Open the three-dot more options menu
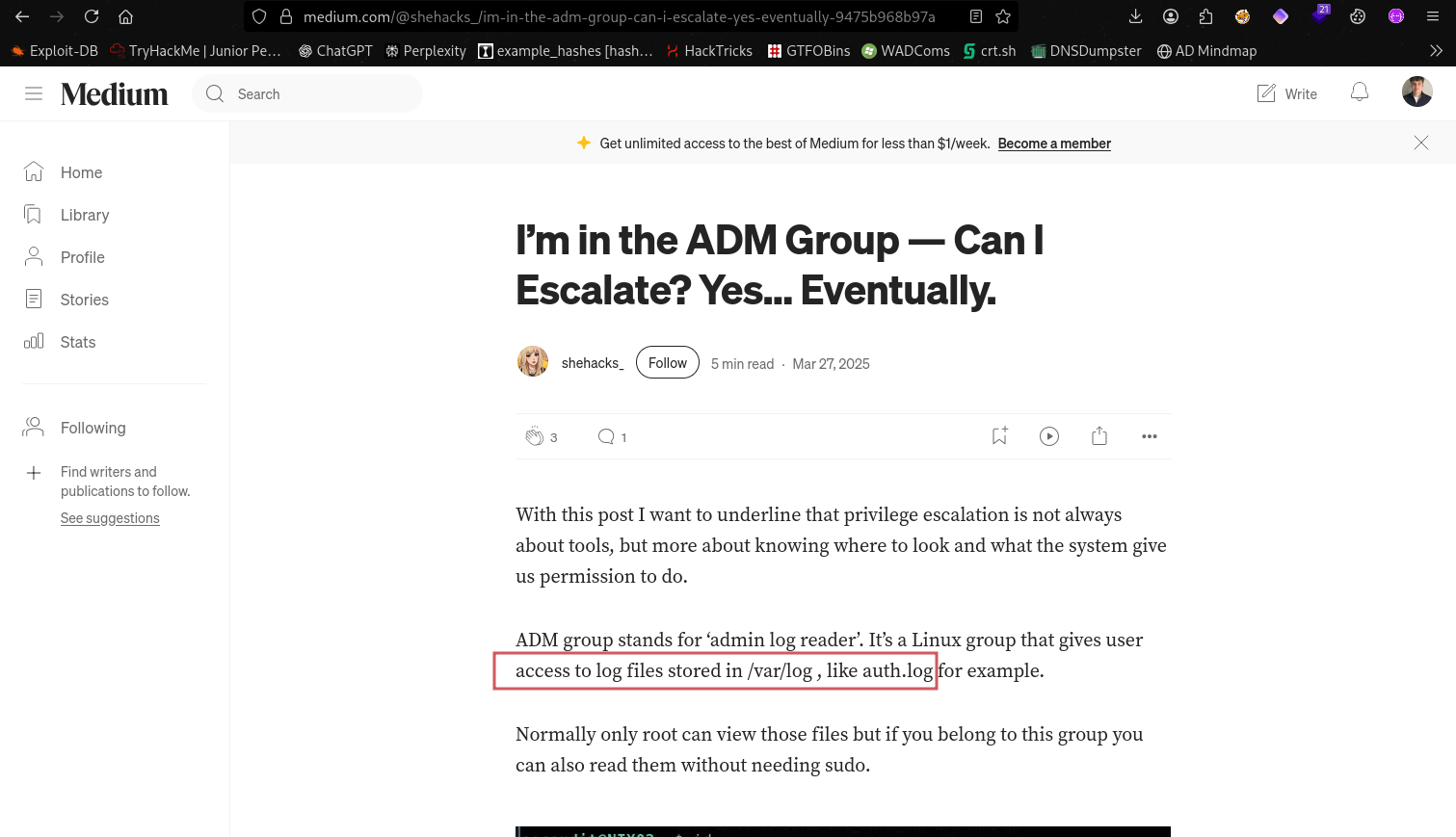1456x837 pixels. 1150,436
